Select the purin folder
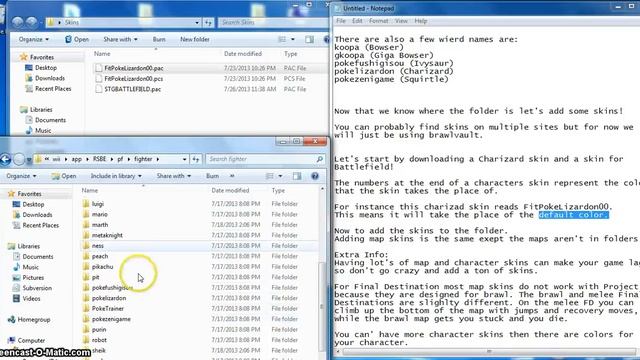Screen dimensions: 640x360 (99, 329)
